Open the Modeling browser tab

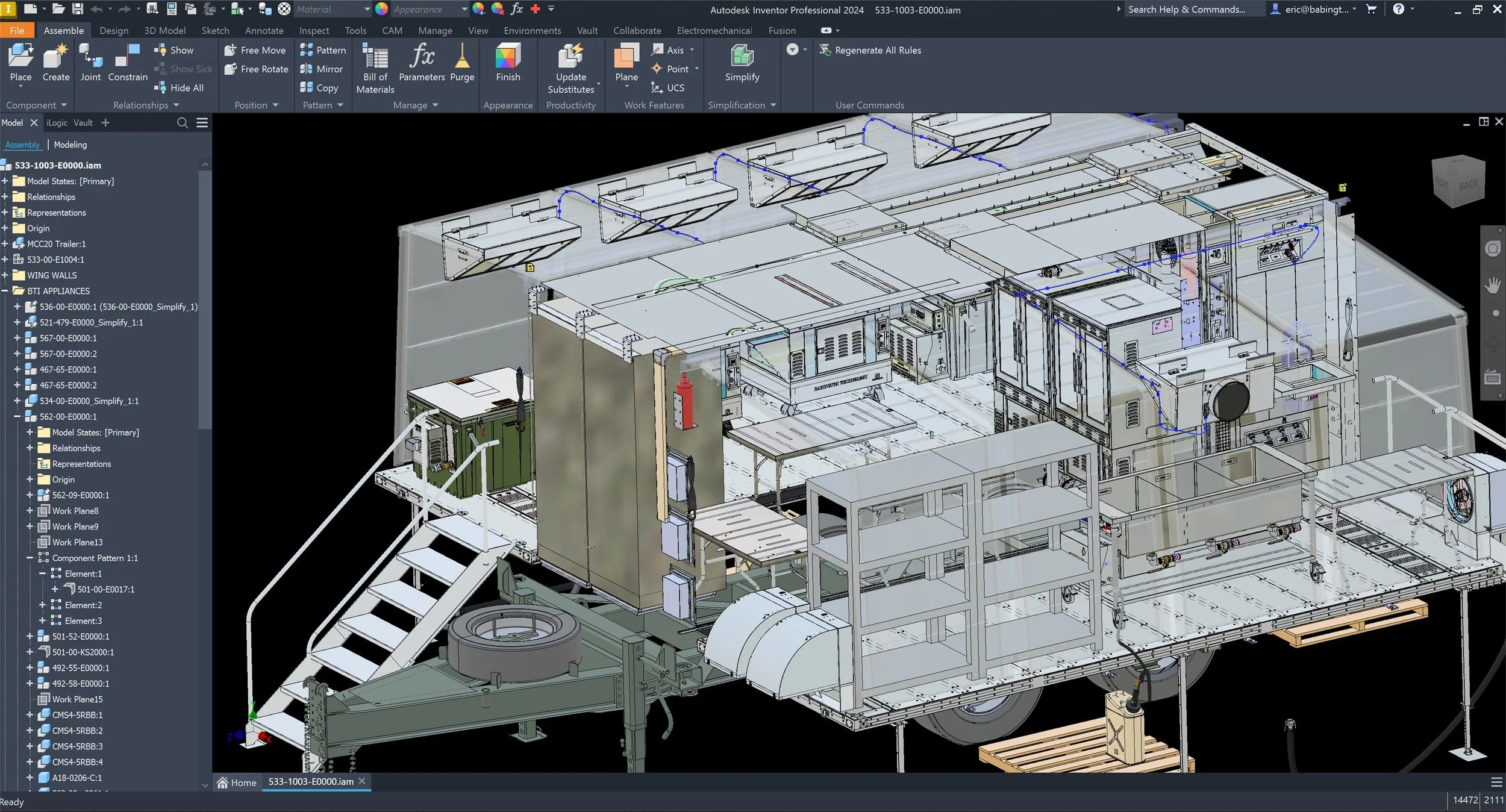(70, 145)
